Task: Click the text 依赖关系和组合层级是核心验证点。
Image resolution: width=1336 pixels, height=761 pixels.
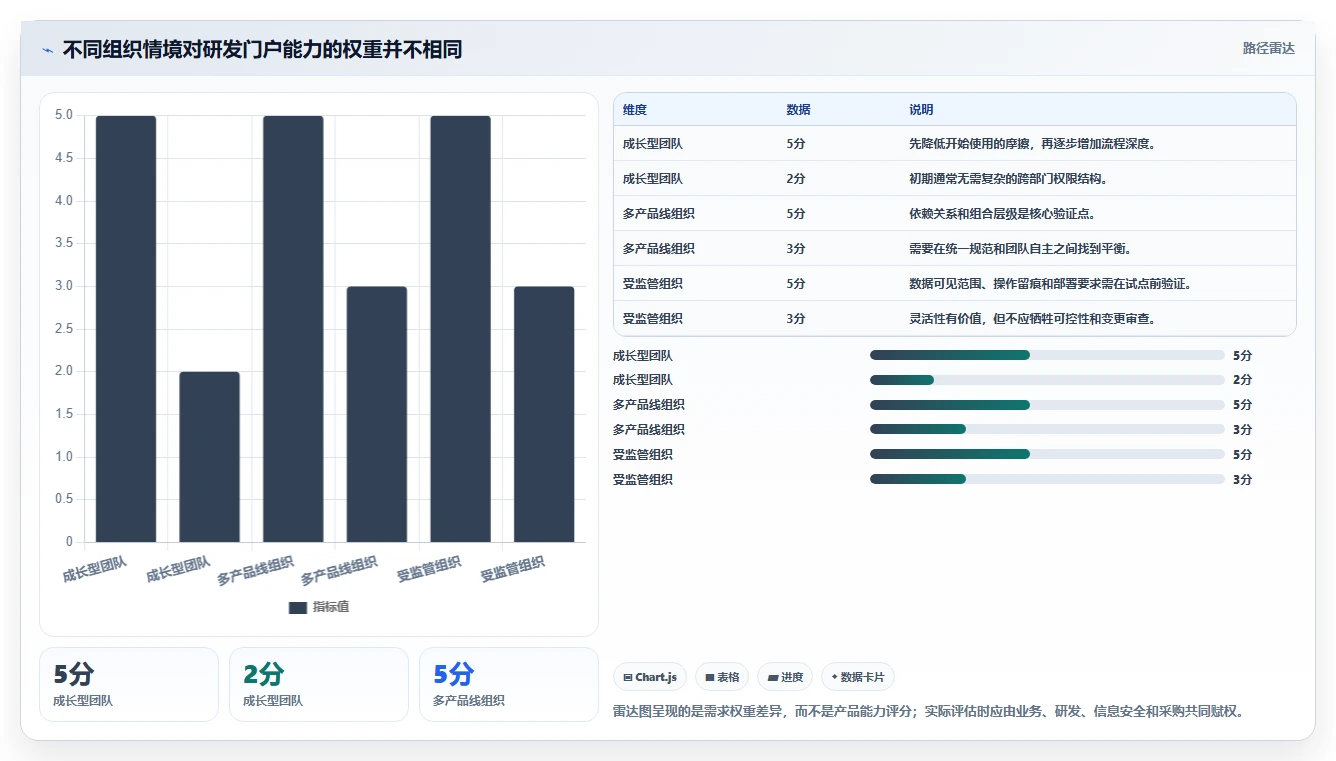Action: click(x=1002, y=214)
